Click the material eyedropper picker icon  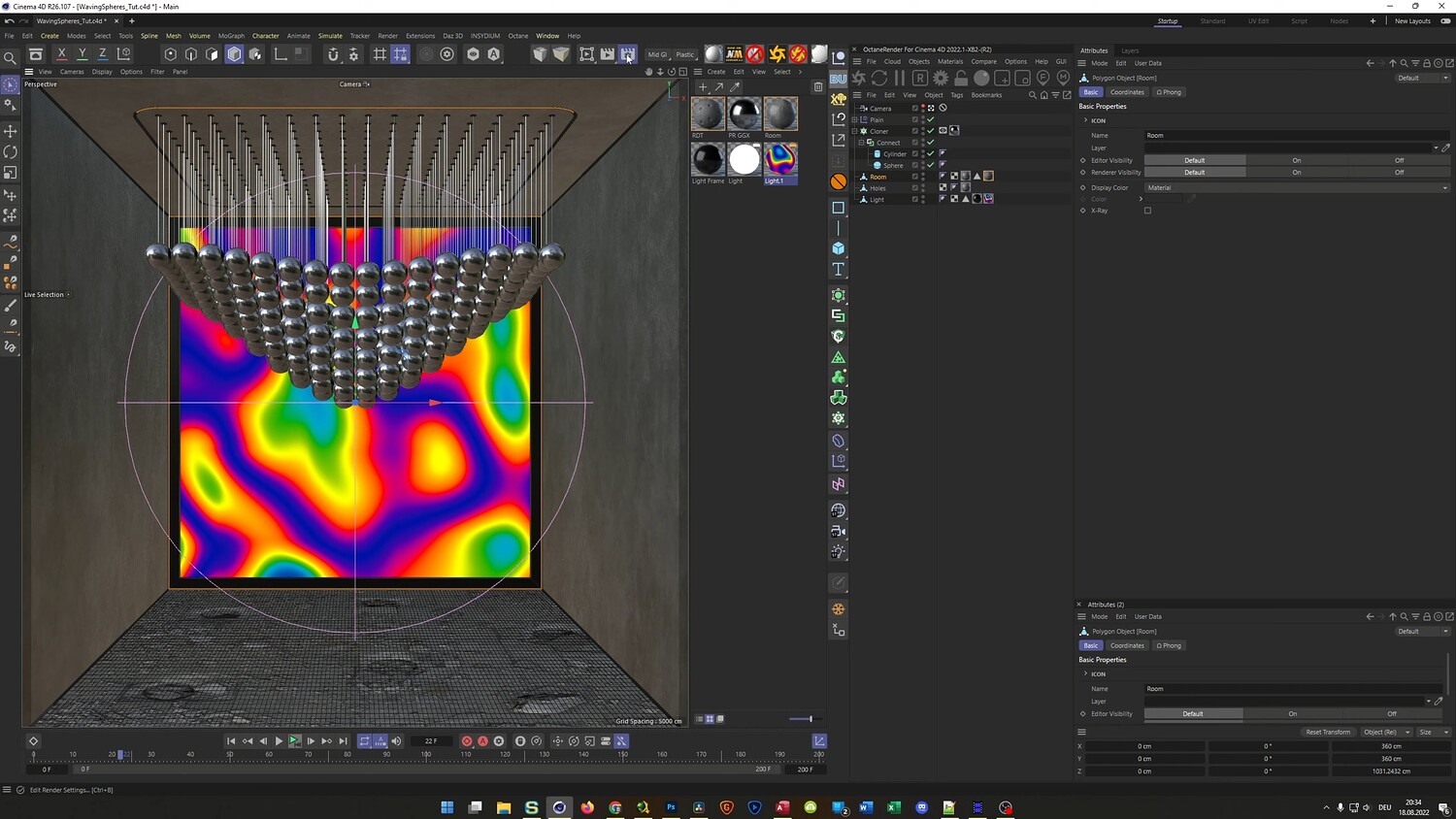tap(735, 87)
